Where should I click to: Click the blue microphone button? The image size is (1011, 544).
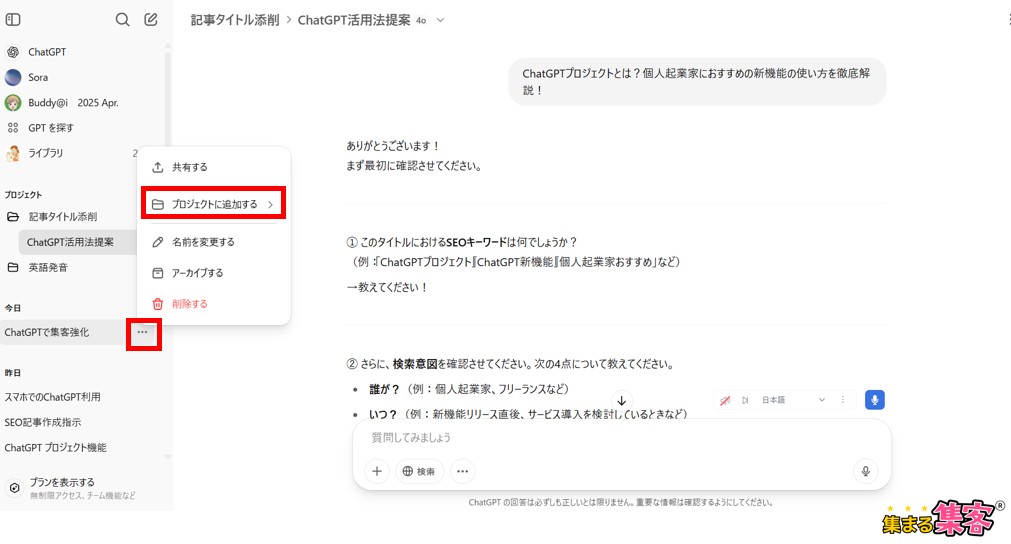(x=874, y=400)
